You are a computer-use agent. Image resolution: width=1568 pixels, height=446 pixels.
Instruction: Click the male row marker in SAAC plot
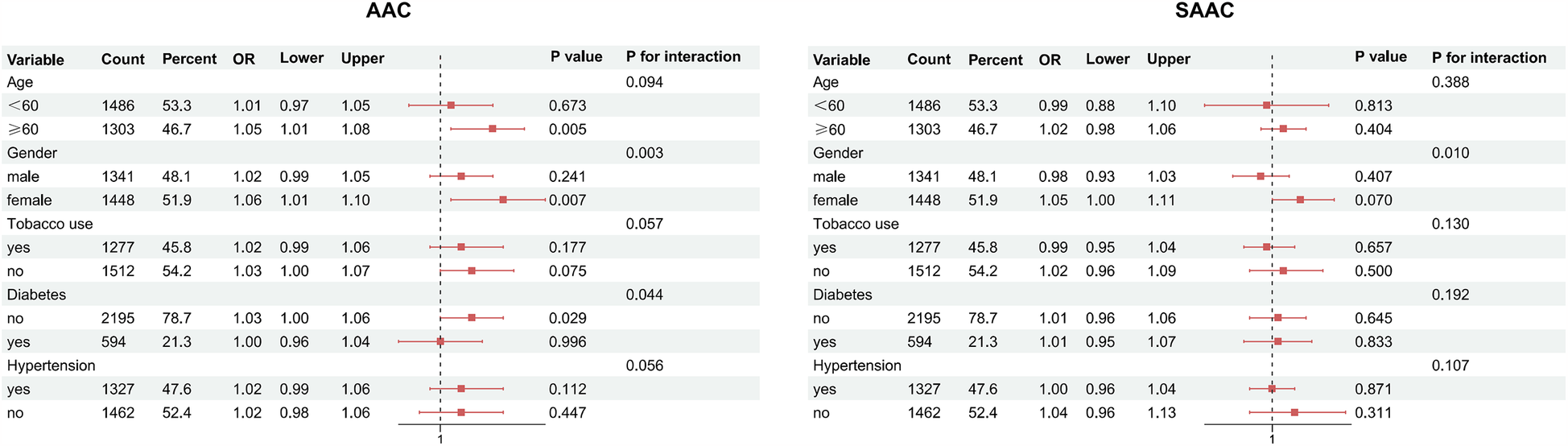[1261, 176]
